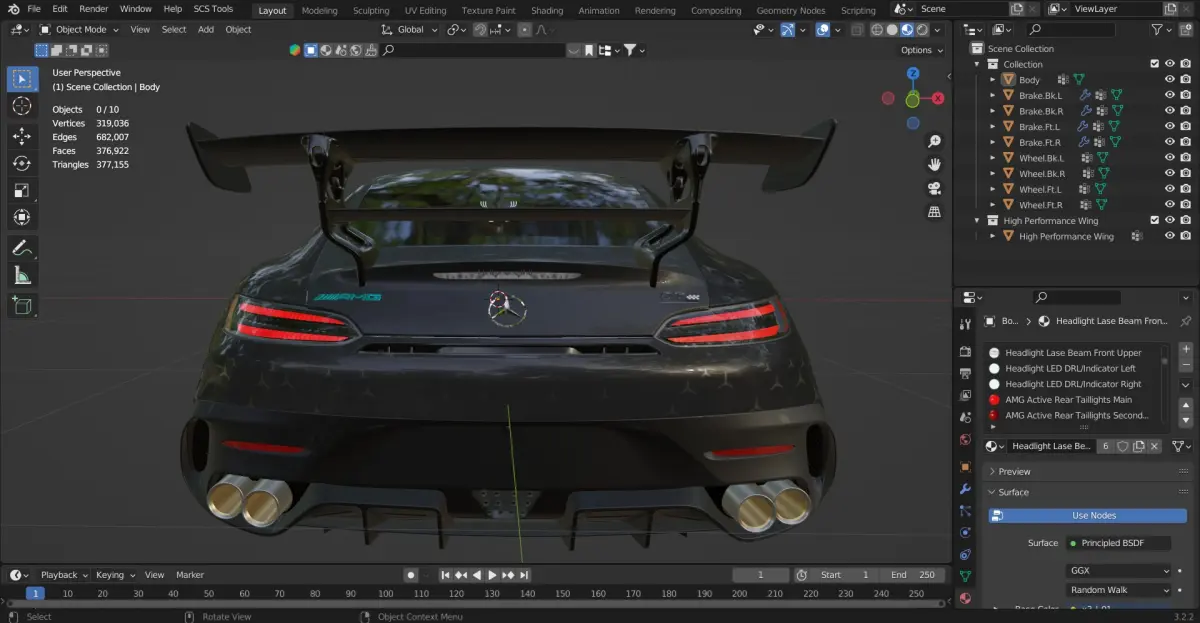Open the Render menu
Image resolution: width=1200 pixels, height=623 pixels.
[x=94, y=9]
